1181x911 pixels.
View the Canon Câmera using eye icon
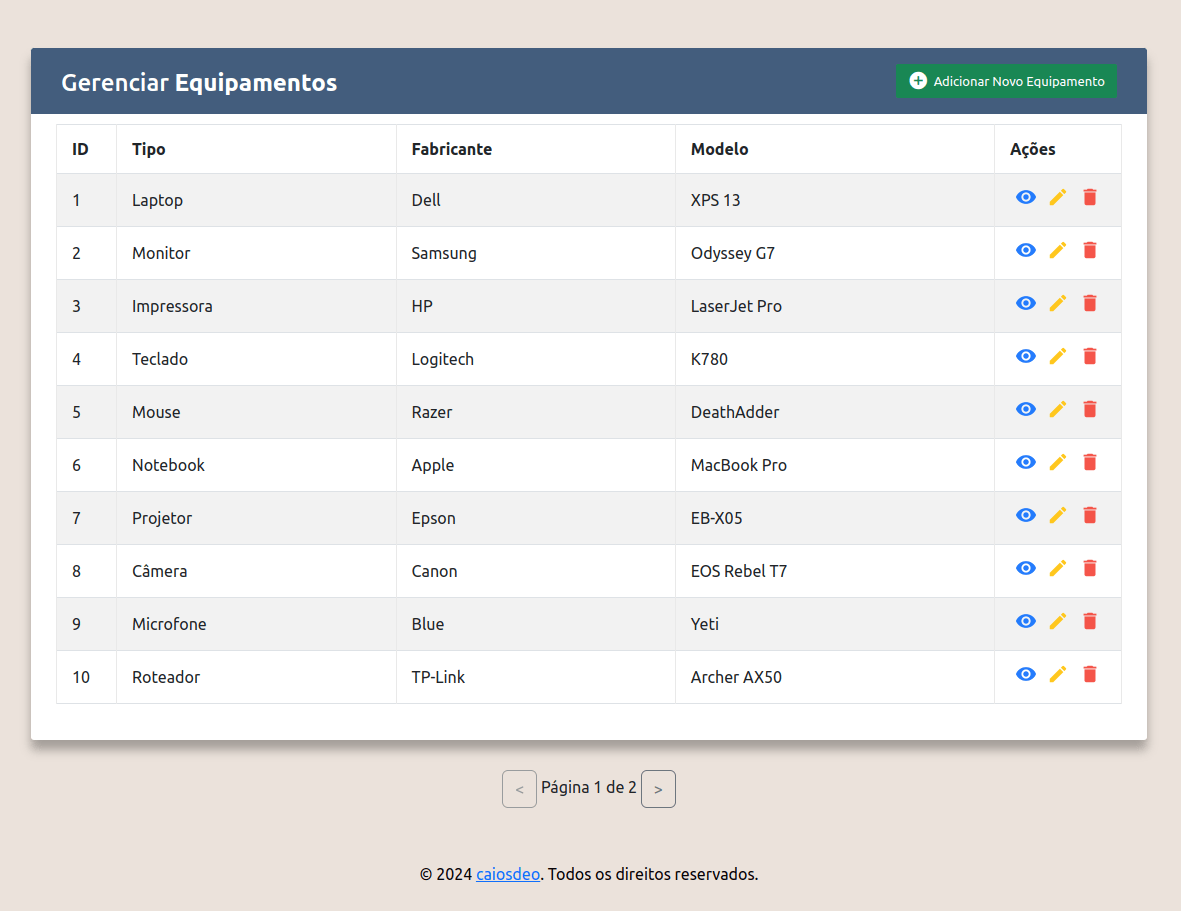pyautogui.click(x=1025, y=568)
